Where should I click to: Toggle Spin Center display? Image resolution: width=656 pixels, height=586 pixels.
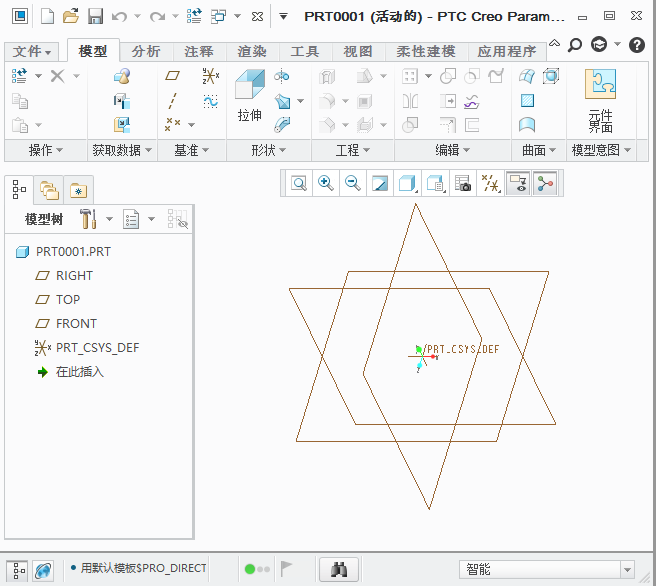[x=545, y=183]
